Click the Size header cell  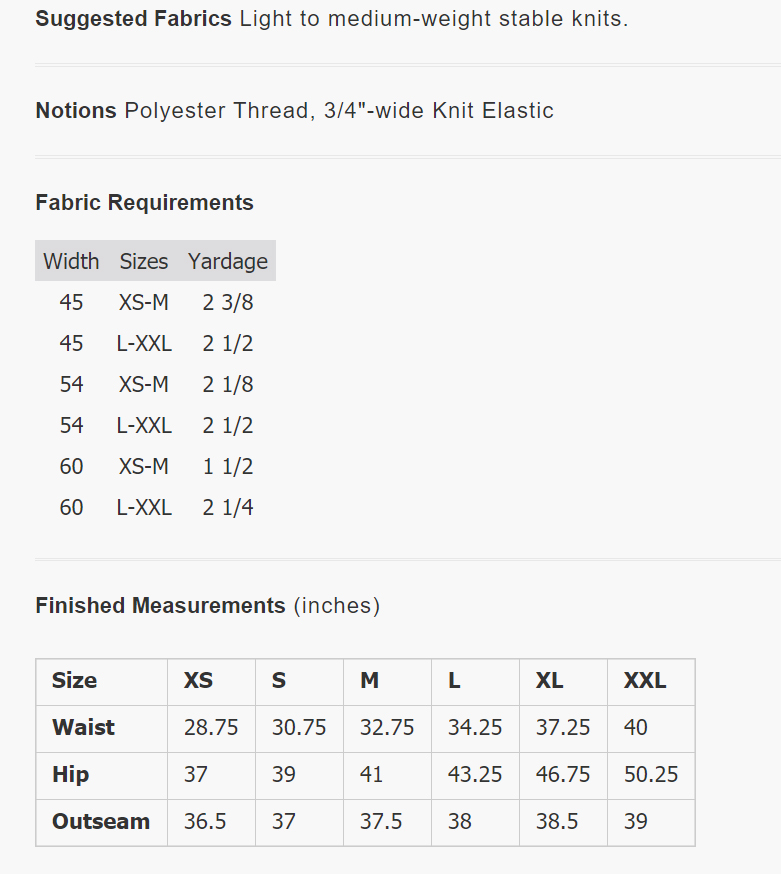point(75,681)
